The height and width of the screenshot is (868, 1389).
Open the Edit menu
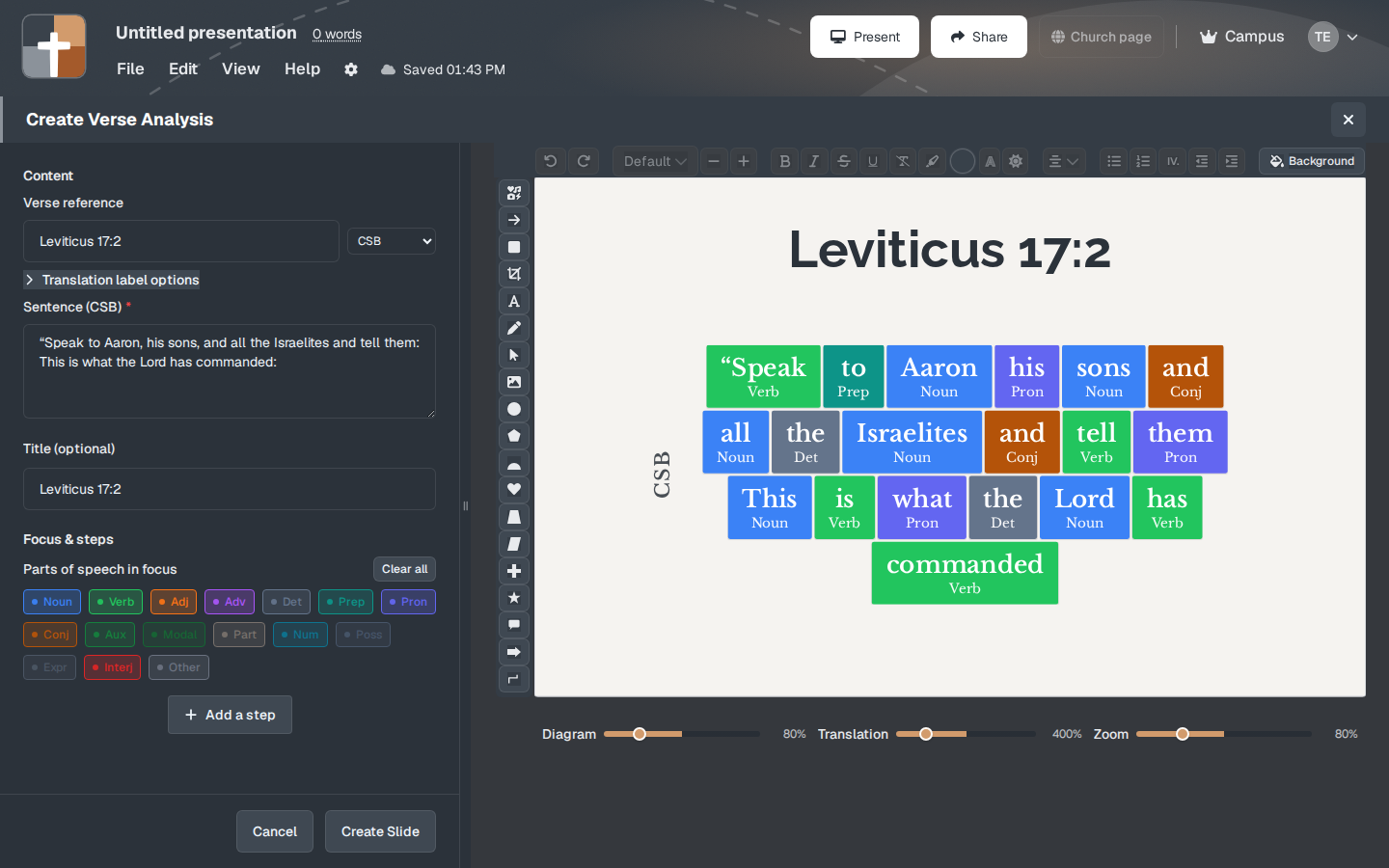[183, 68]
